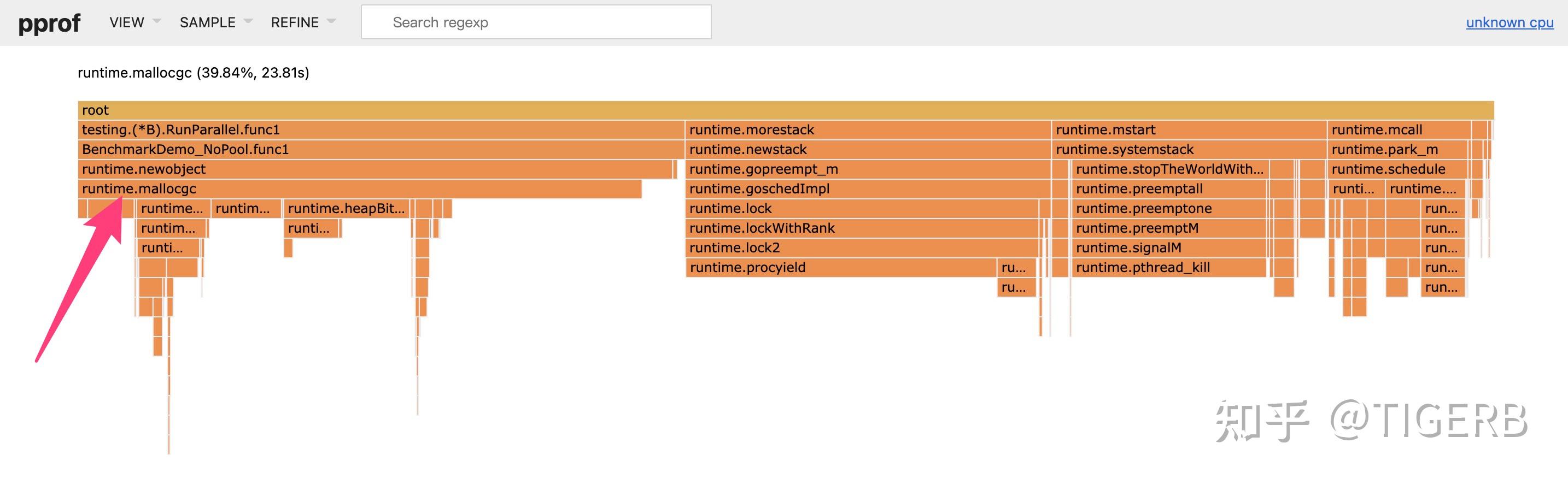Select the runtime.gopreempt_m frame

(x=868, y=169)
